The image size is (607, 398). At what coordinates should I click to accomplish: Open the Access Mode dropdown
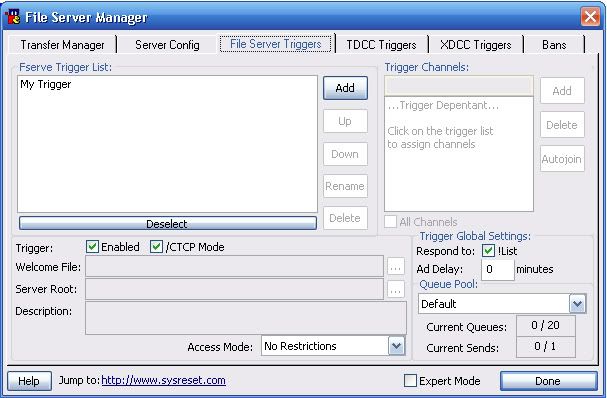tap(396, 346)
